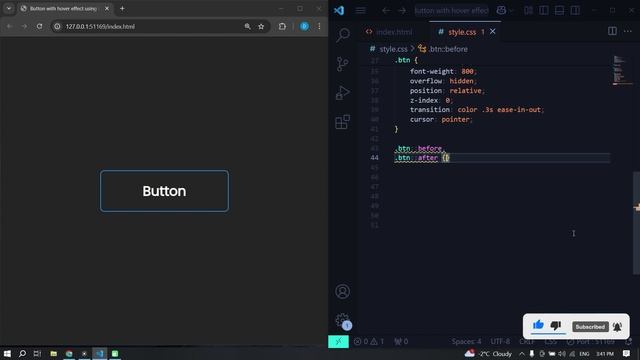Open Manage gear icon in VS Code

tap(342, 320)
